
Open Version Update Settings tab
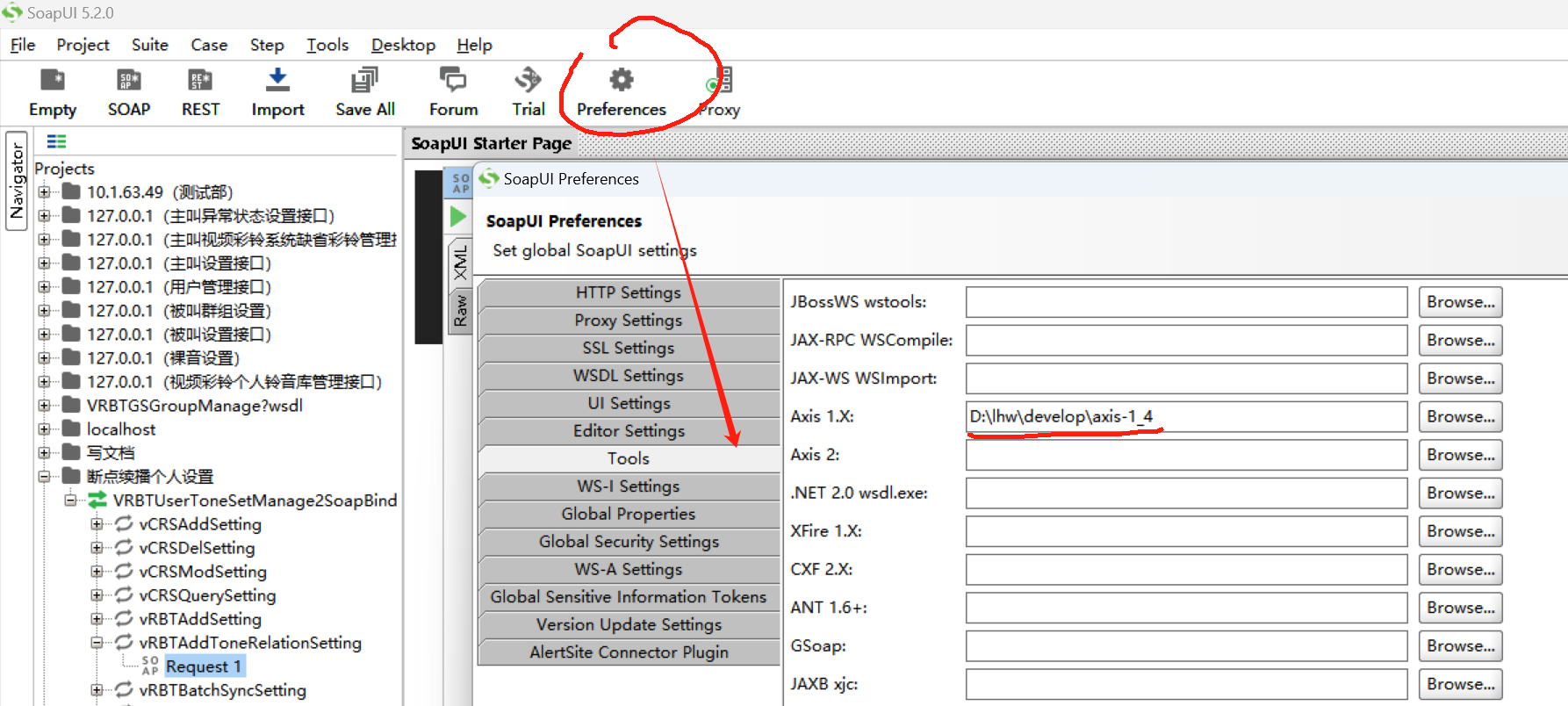click(x=629, y=624)
